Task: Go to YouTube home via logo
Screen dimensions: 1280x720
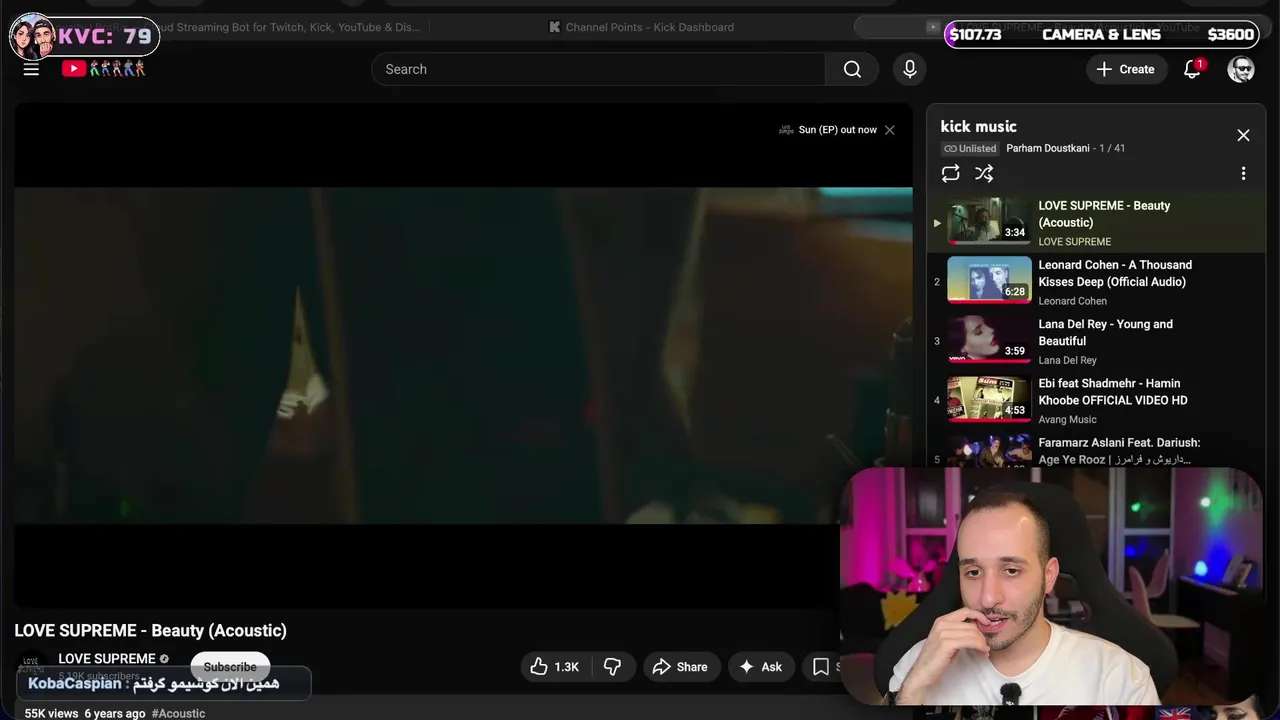Action: coord(104,69)
